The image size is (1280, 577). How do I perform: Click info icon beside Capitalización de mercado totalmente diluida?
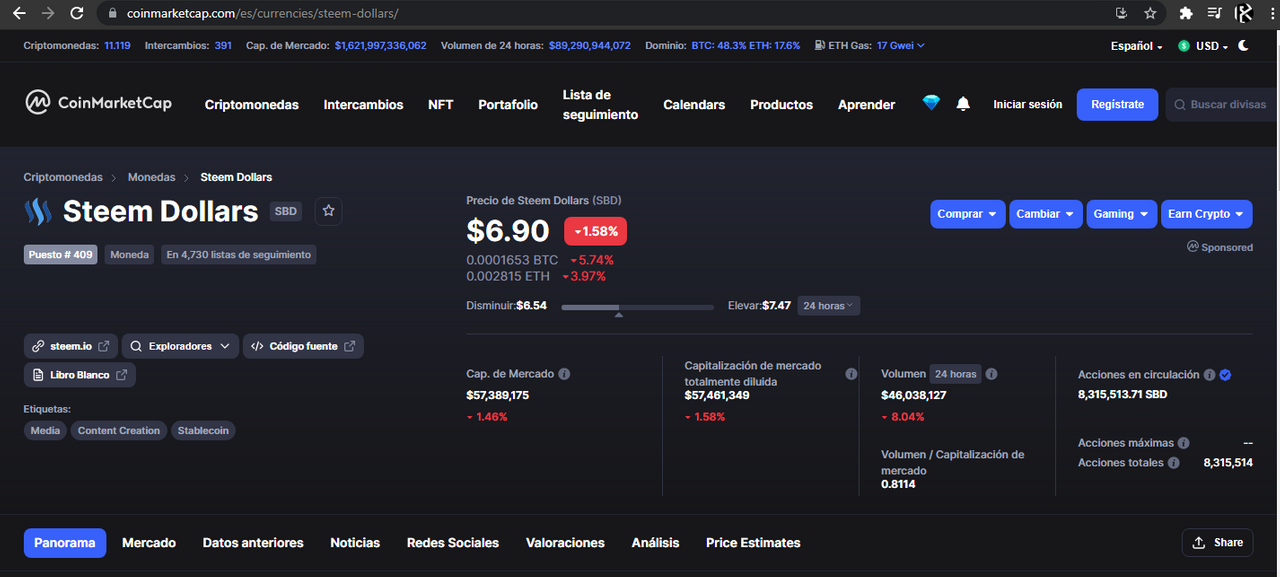coord(851,374)
